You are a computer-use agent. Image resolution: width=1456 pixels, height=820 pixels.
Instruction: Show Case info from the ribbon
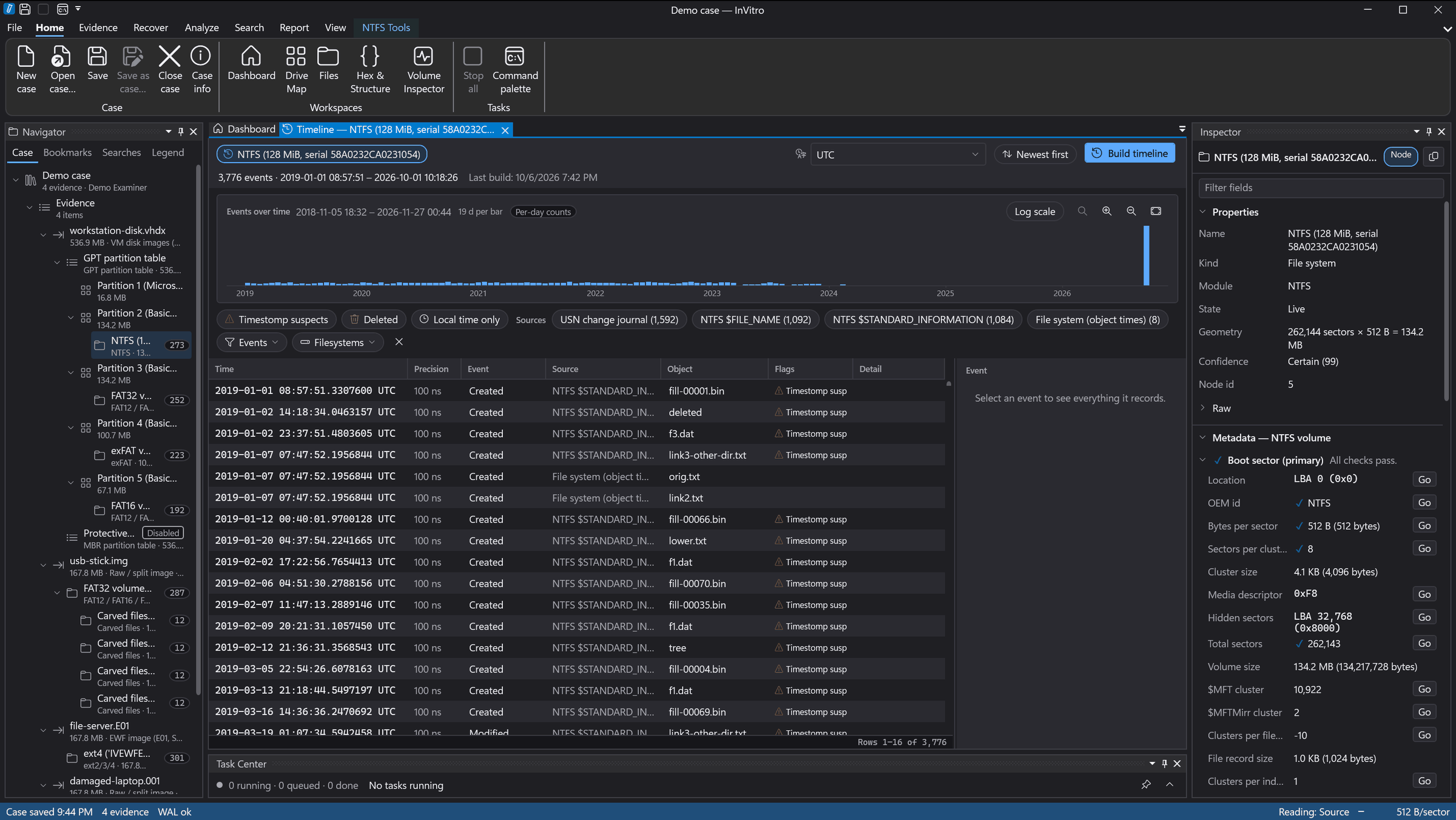tap(201, 69)
